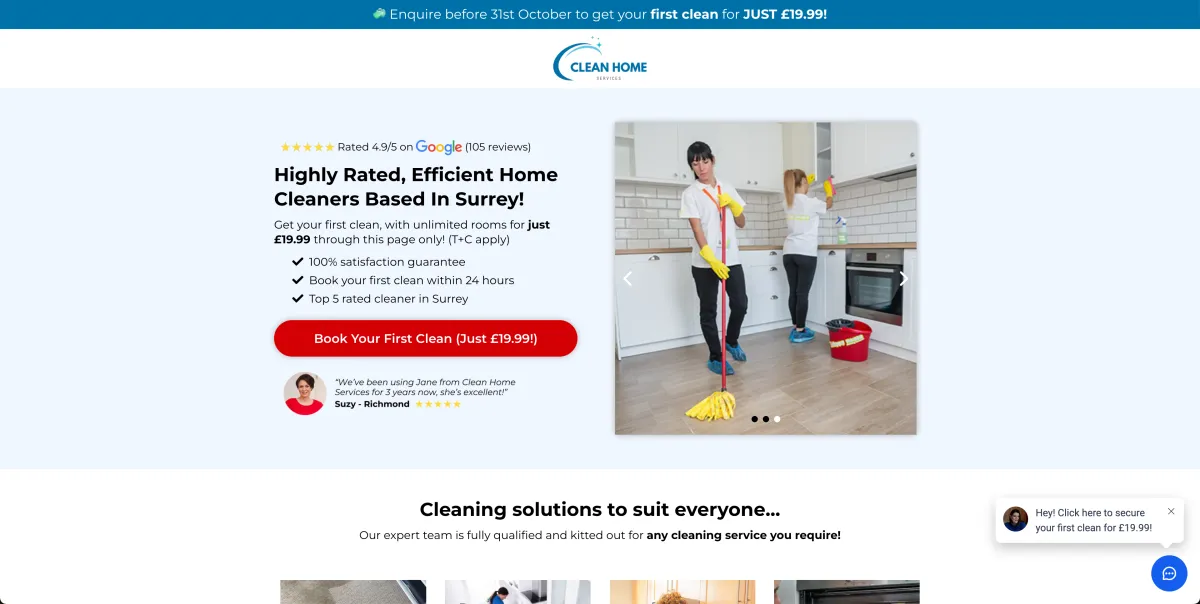Click the five-star rating icons at top
Screen dimensions: 1200x604
307,147
